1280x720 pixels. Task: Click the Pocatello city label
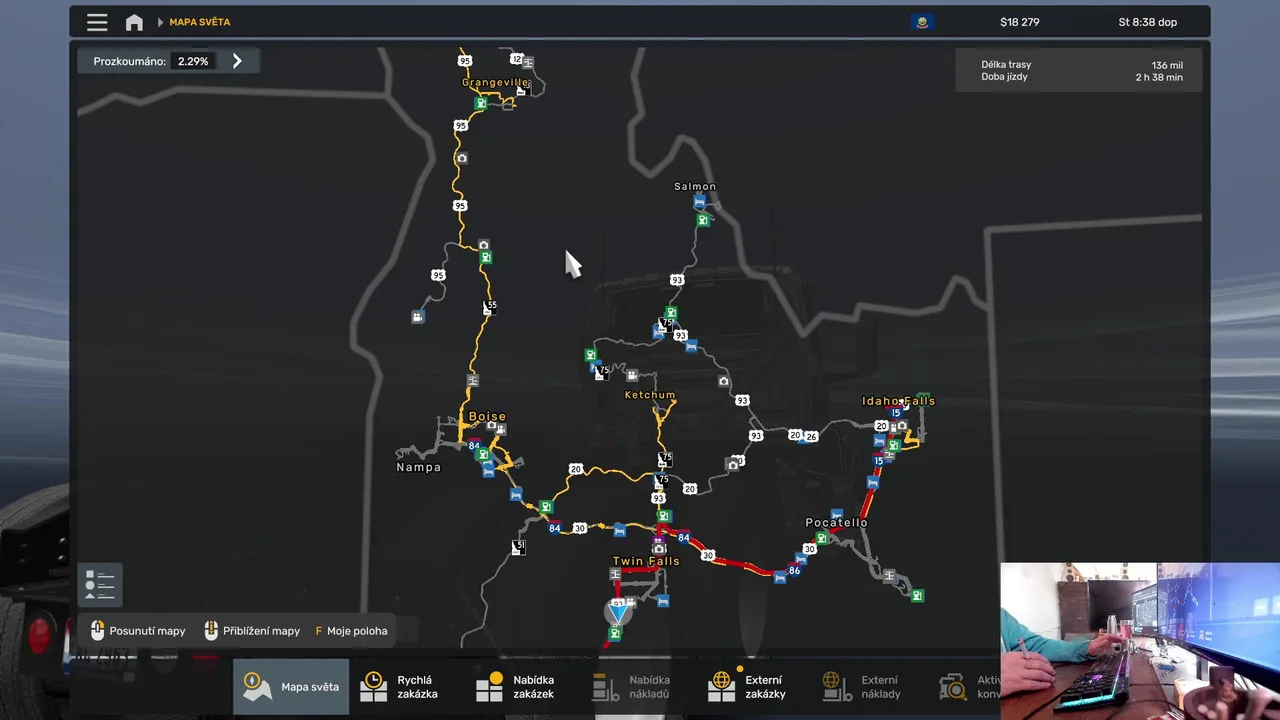click(x=836, y=523)
